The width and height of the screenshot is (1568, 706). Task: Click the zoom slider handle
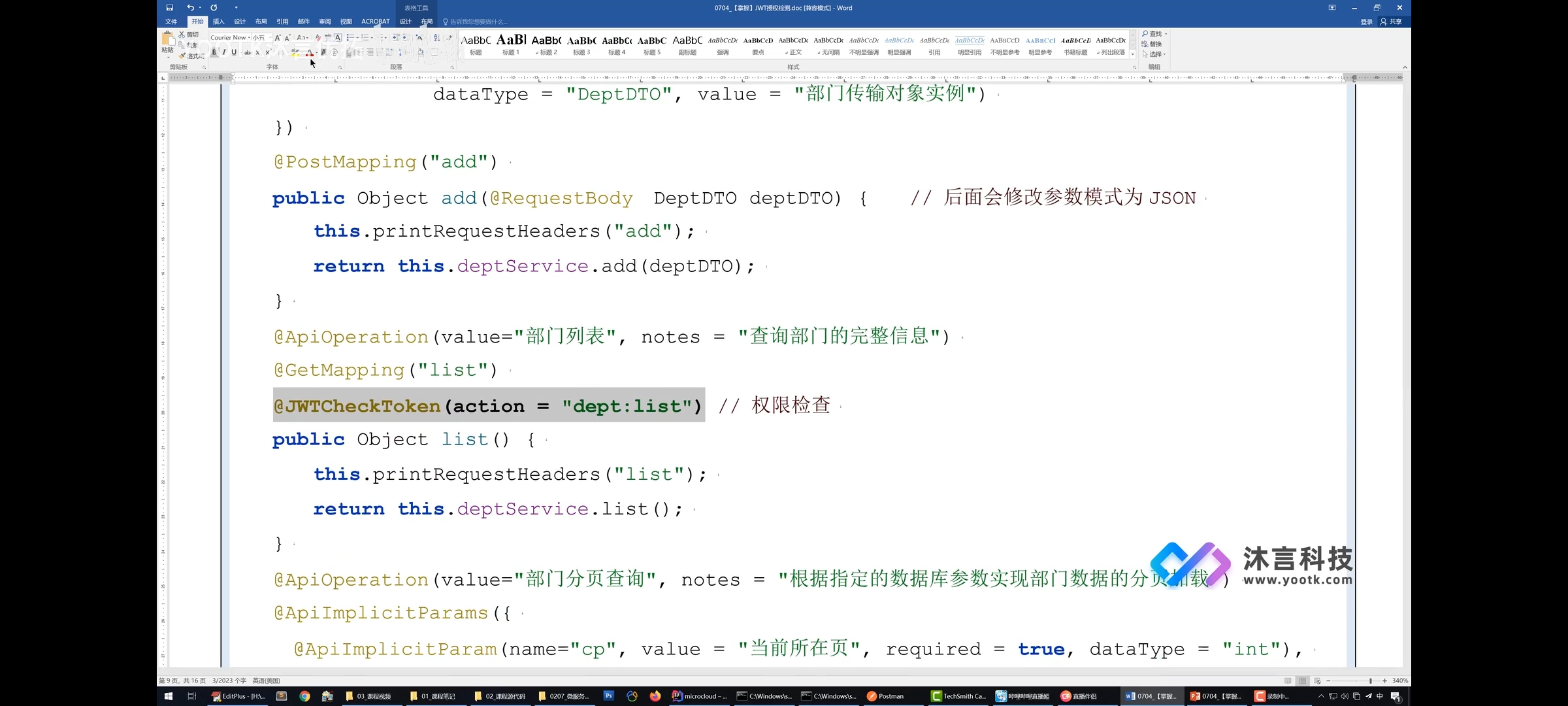pos(1371,681)
